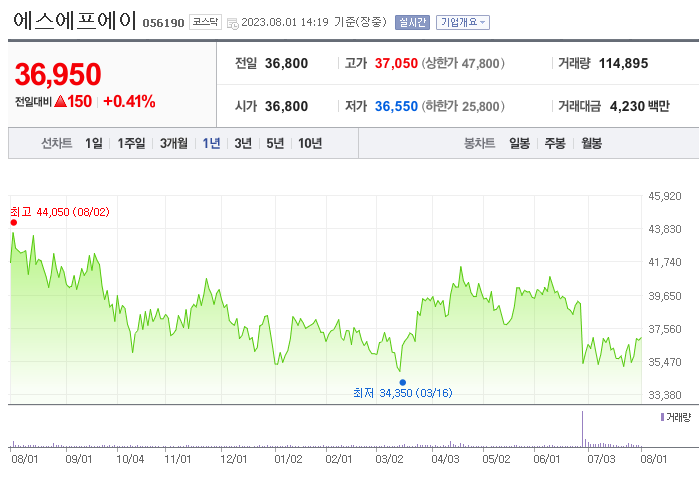The width and height of the screenshot is (699, 481).
Task: Click the 실시간 real-time badge
Action: 412,22
